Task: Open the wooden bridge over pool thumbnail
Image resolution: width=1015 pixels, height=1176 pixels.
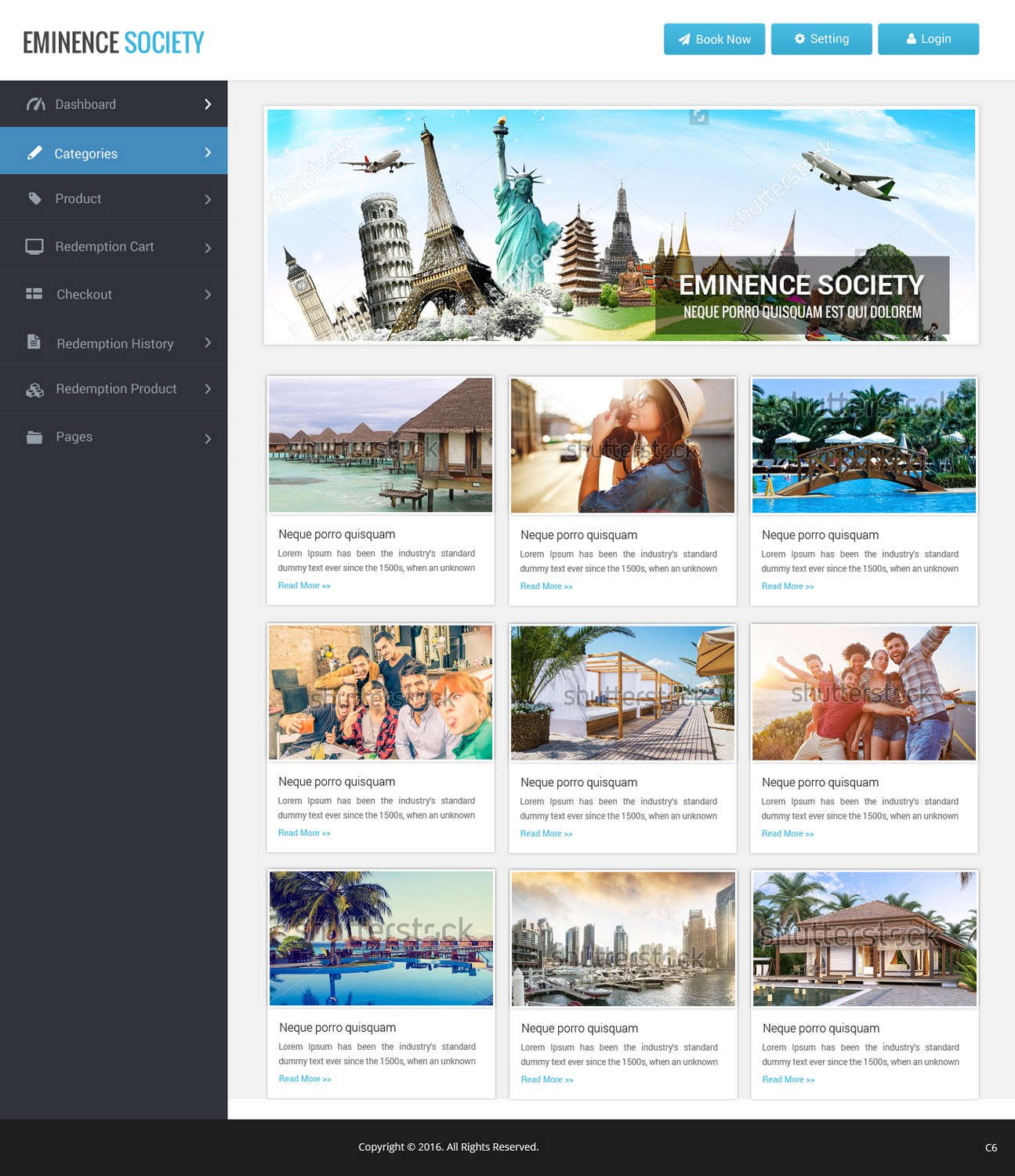Action: pyautogui.click(x=865, y=446)
